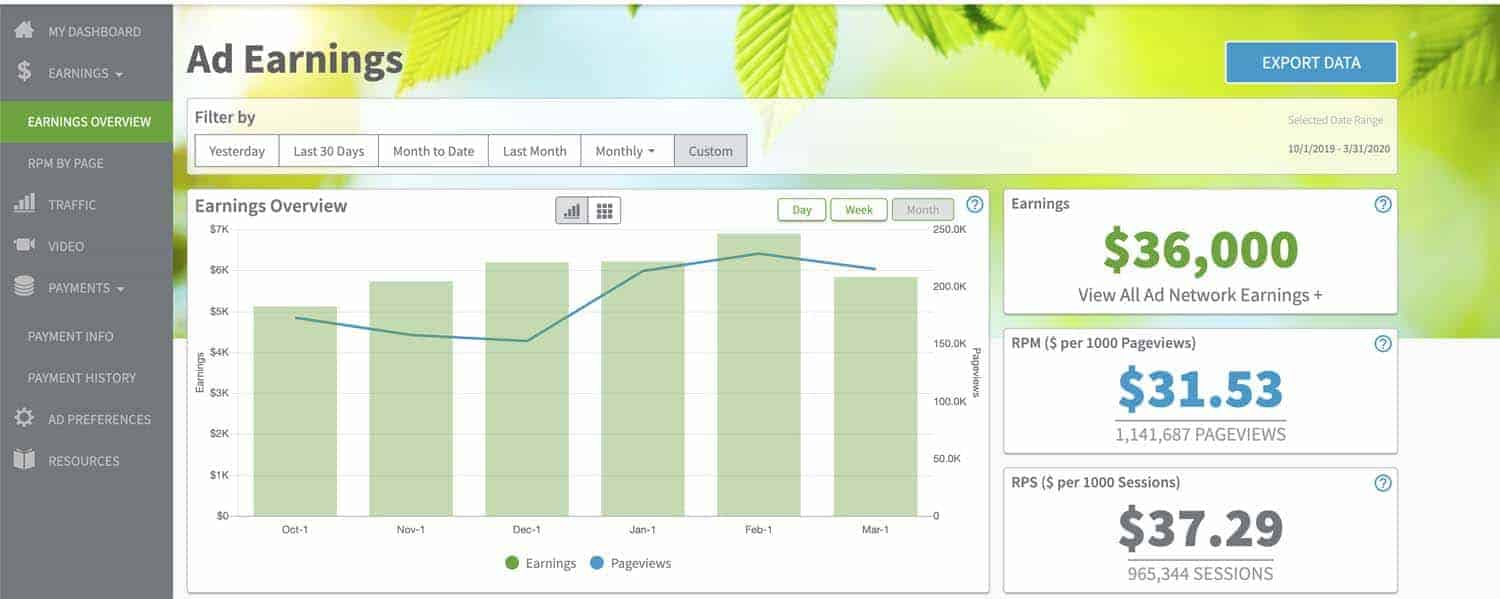1500x599 pixels.
Task: Click the Traffic bar chart sidebar icon
Action: pyautogui.click(x=24, y=204)
